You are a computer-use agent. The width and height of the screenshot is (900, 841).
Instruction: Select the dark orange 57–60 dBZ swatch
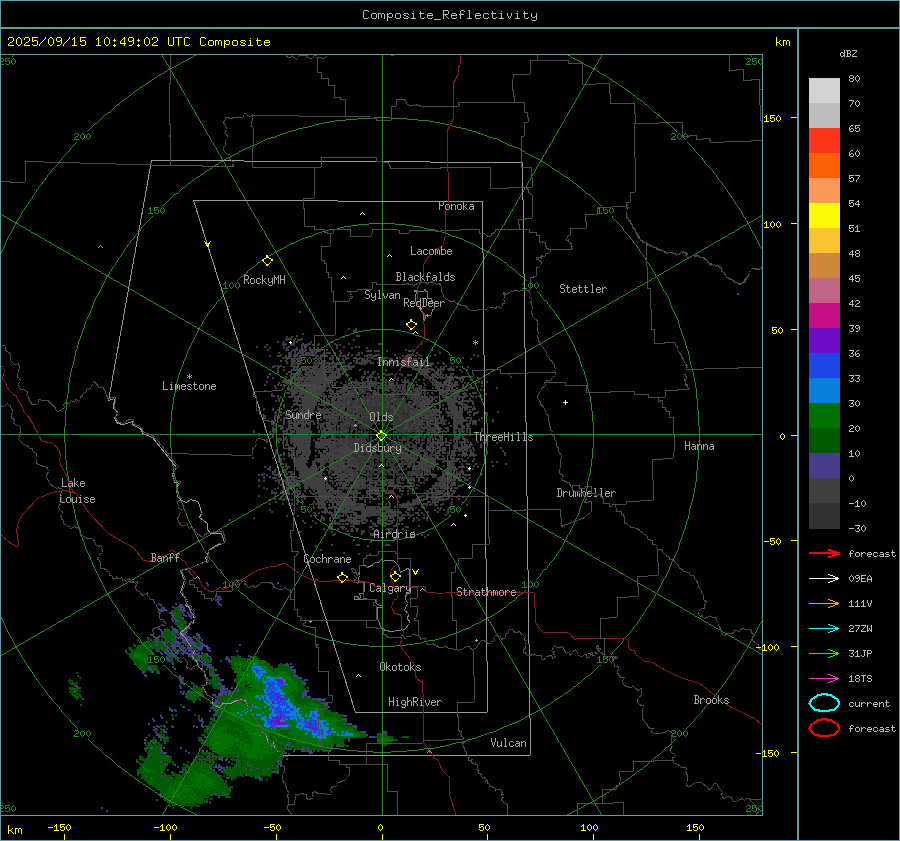[824, 166]
